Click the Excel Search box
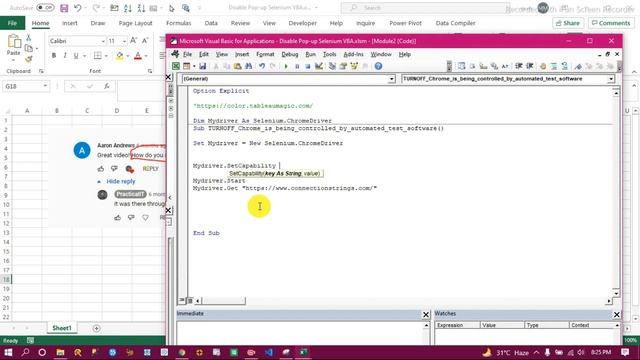Image resolution: width=640 pixels, height=360 pixels. click(425, 8)
